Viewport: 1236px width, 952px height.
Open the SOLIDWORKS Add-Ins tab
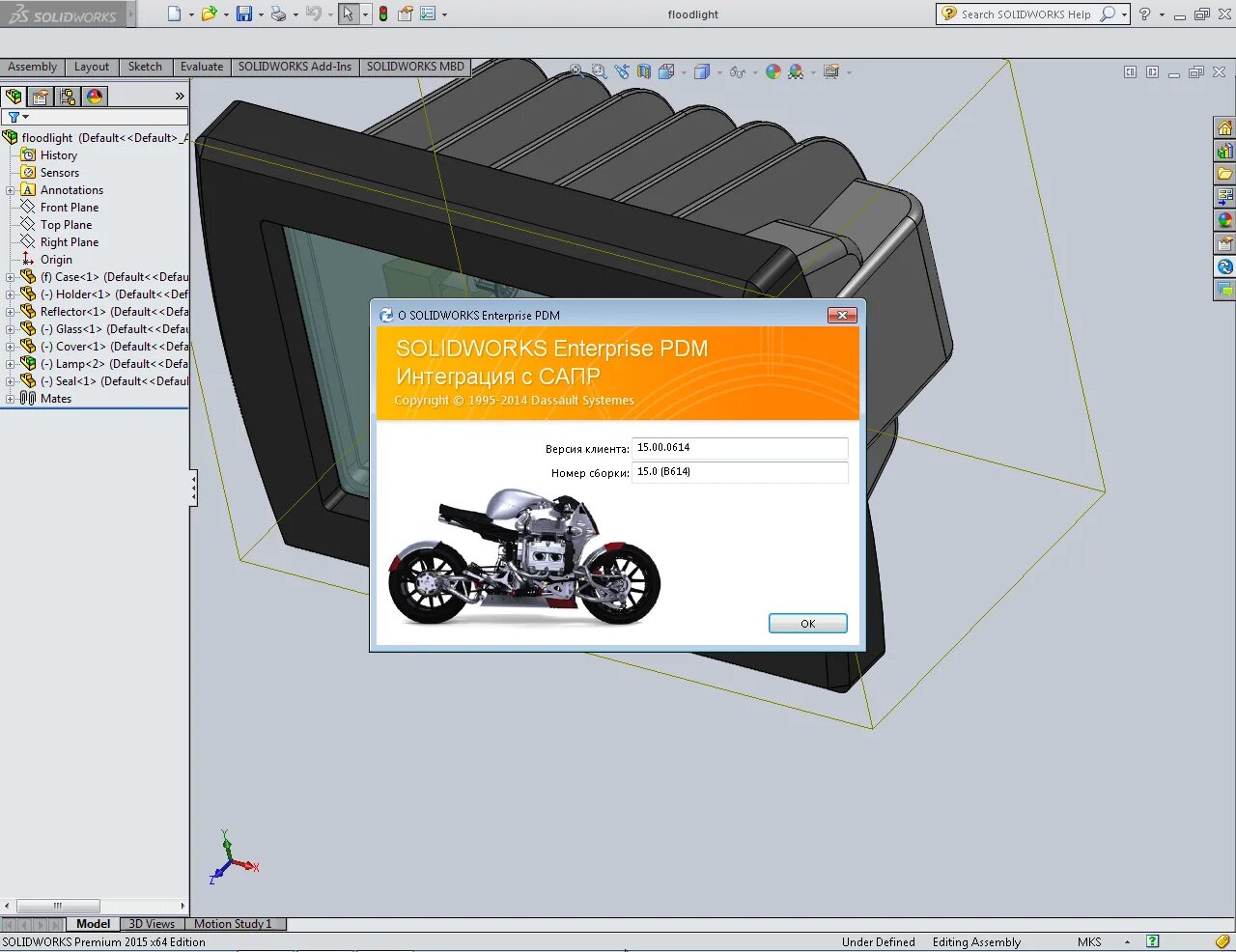tap(295, 67)
